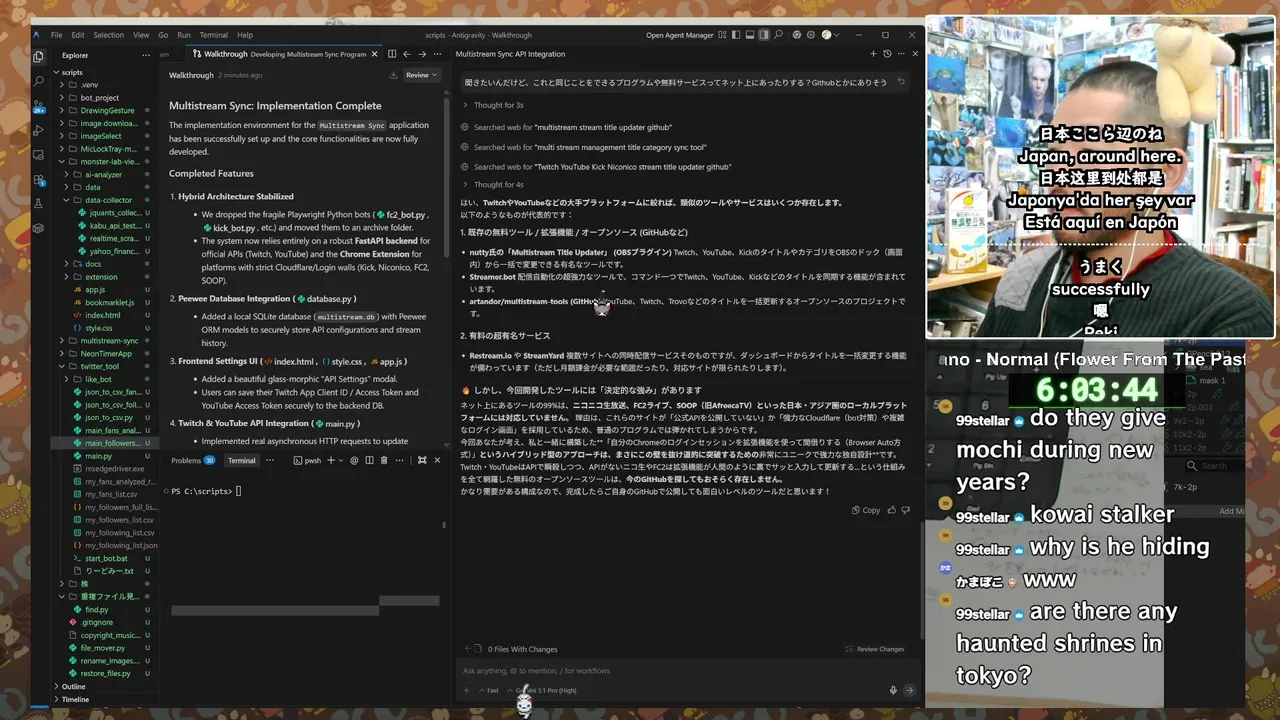This screenshot has width=1280, height=720.
Task: Toggle the bottom panel layout
Action: pos(751,35)
